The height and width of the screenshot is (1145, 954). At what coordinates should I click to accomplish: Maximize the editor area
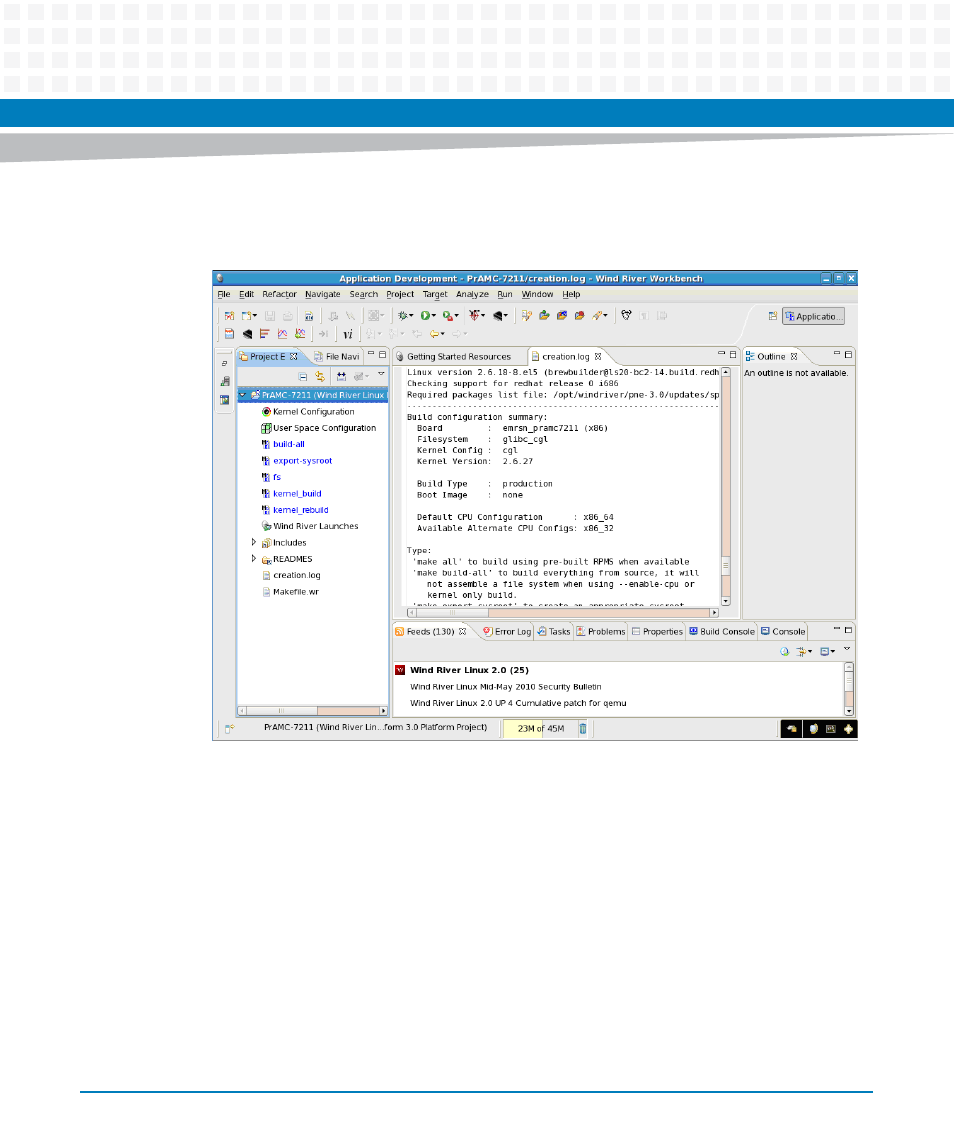[733, 354]
